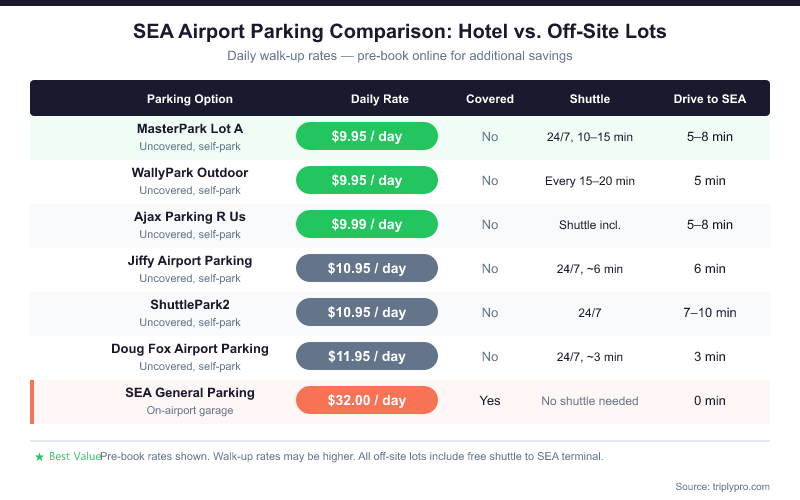800x500 pixels.
Task: Select the Ajax Parking R Us $9.99 pill
Action: point(367,224)
